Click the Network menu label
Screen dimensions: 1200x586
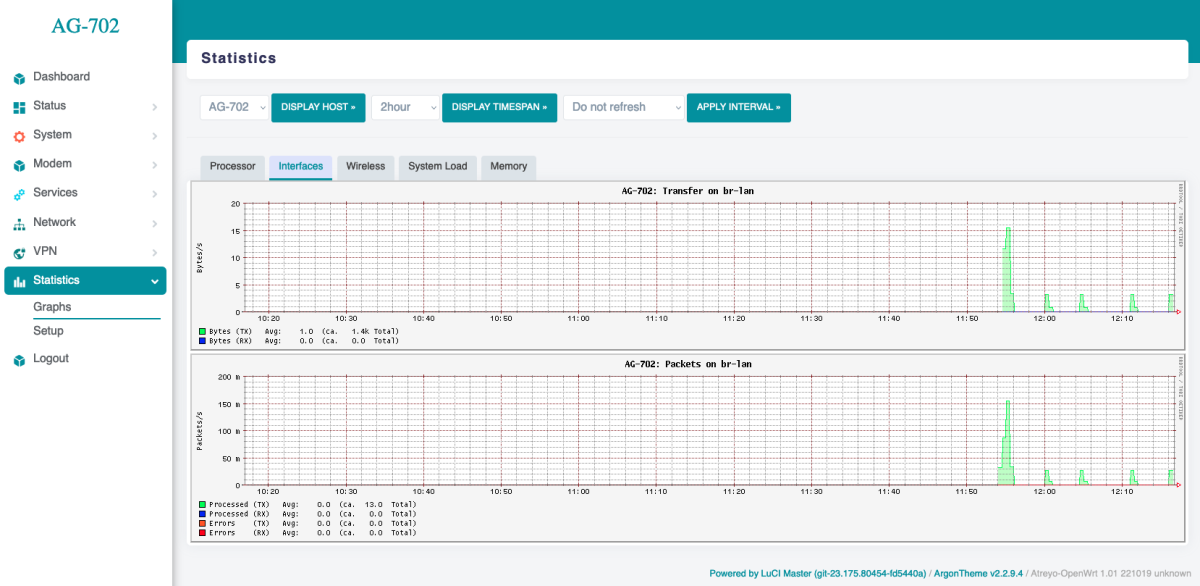click(x=54, y=222)
